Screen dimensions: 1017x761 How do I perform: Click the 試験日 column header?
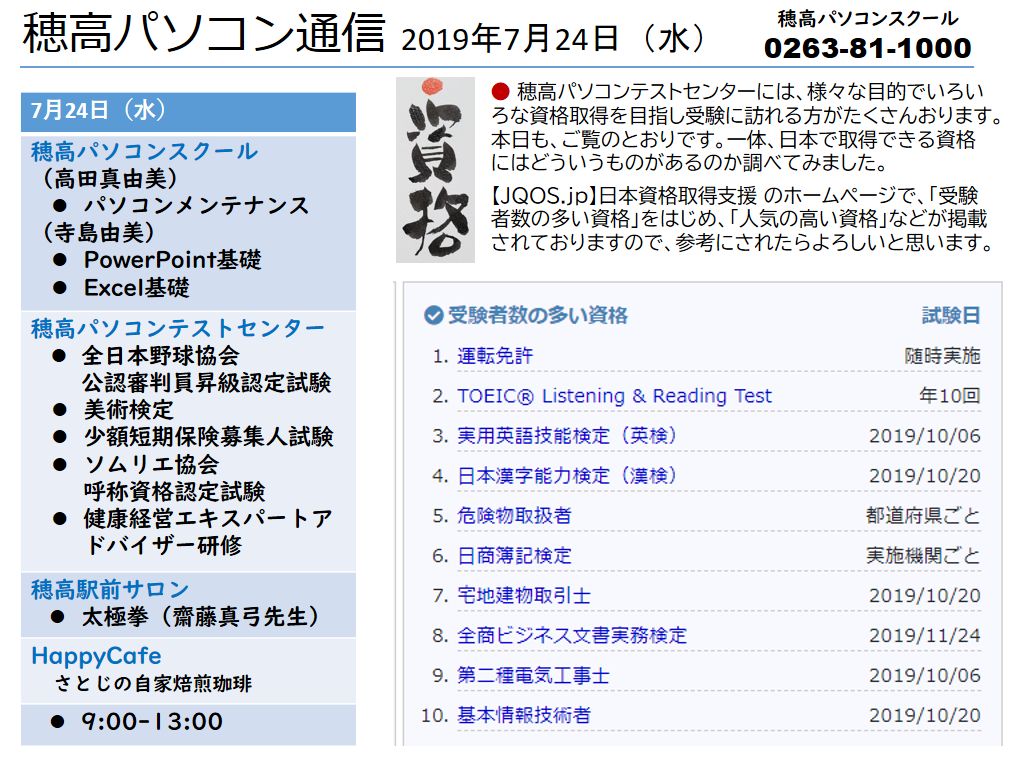click(x=950, y=316)
